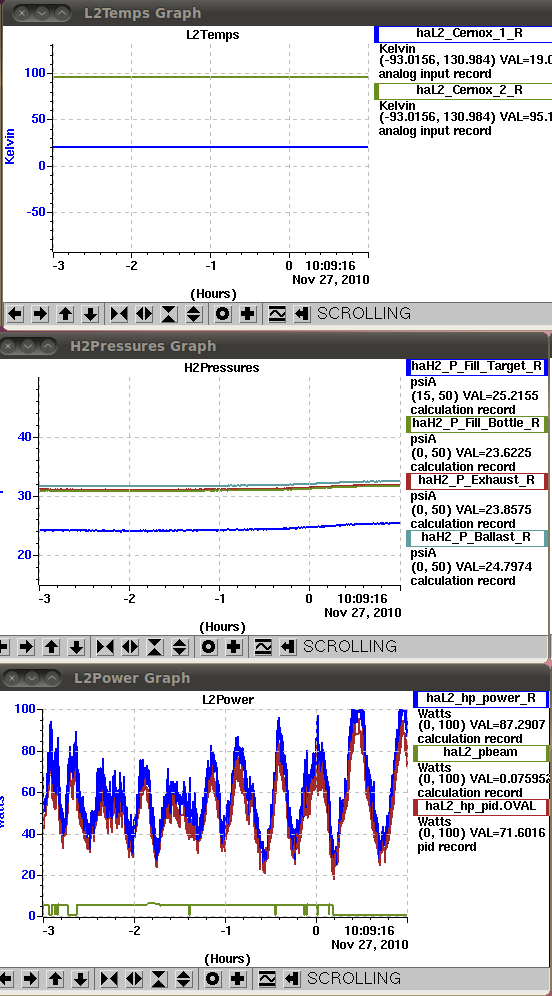Click the H2Pressures plot title
The height and width of the screenshot is (996, 552).
tap(222, 368)
